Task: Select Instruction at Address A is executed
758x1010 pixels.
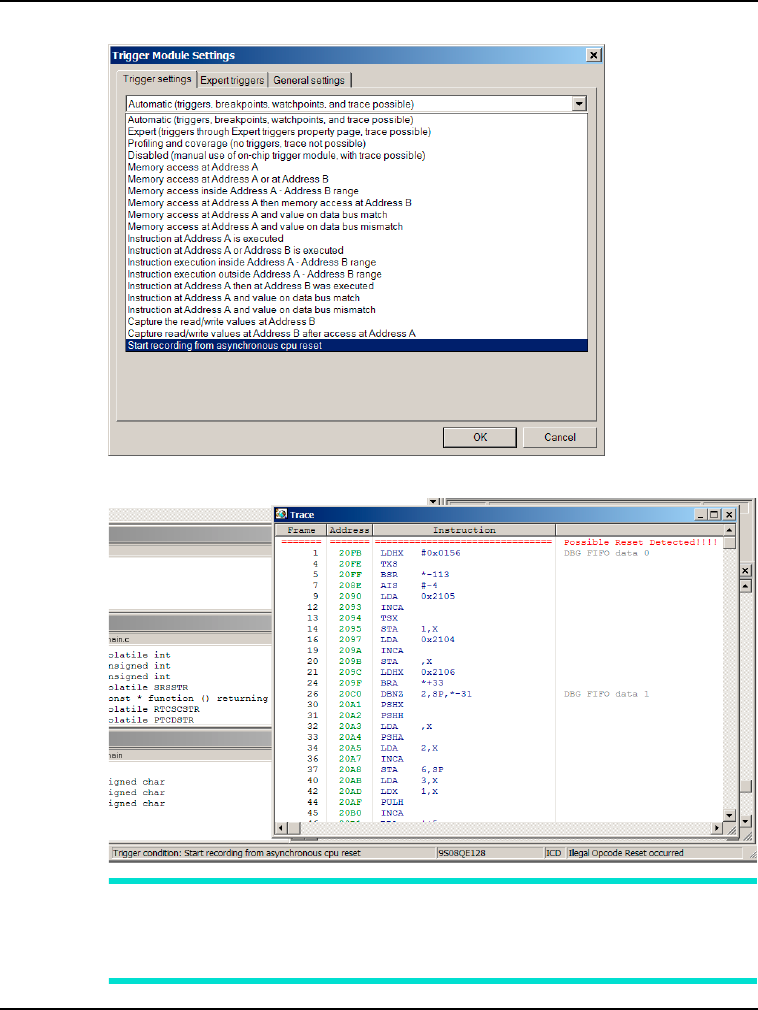Action: click(357, 238)
